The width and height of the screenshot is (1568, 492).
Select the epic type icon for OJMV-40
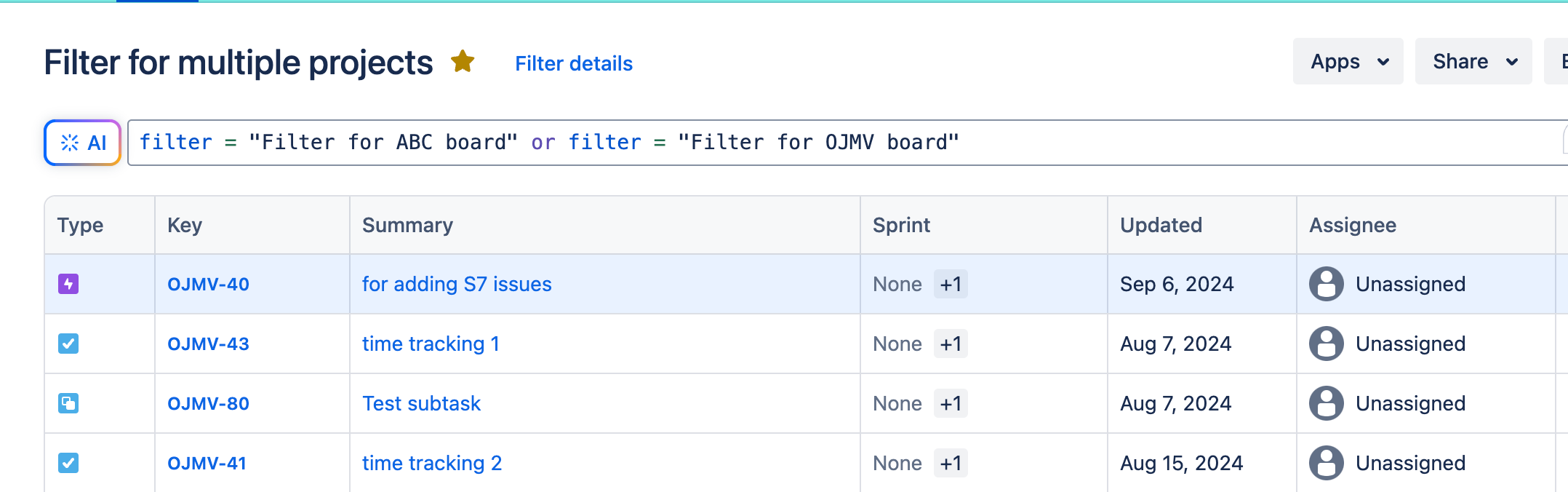[68, 284]
